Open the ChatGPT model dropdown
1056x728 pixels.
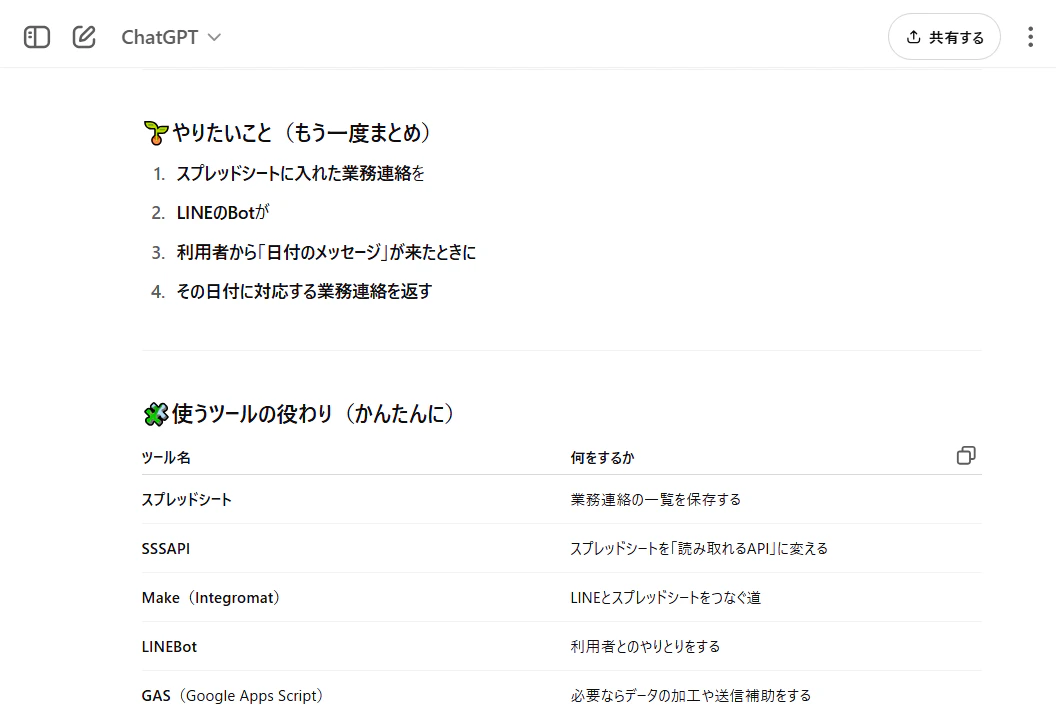point(171,37)
